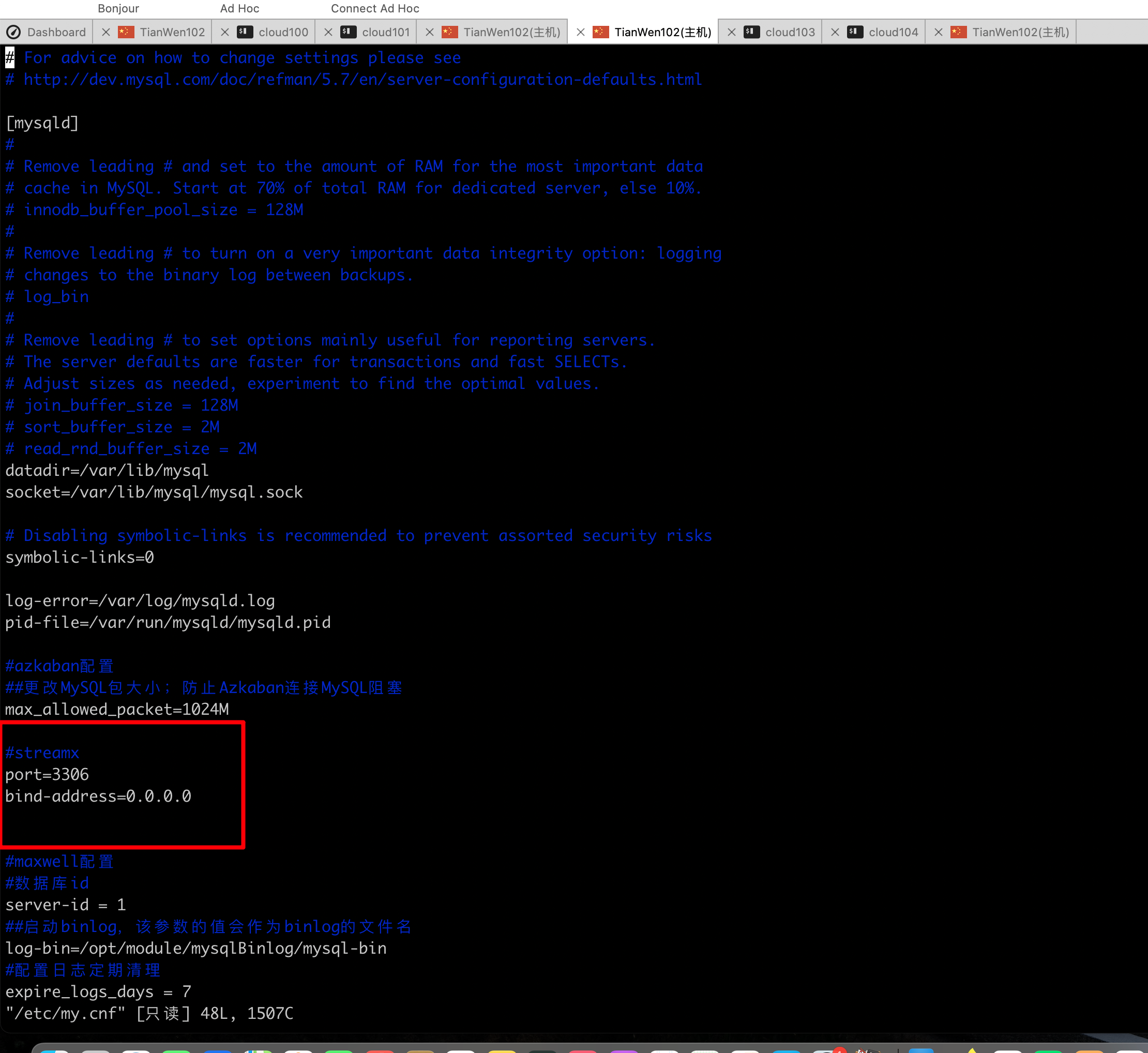1148x1053 pixels.
Task: Click the '# log_bin' comment line
Action: [x=47, y=296]
